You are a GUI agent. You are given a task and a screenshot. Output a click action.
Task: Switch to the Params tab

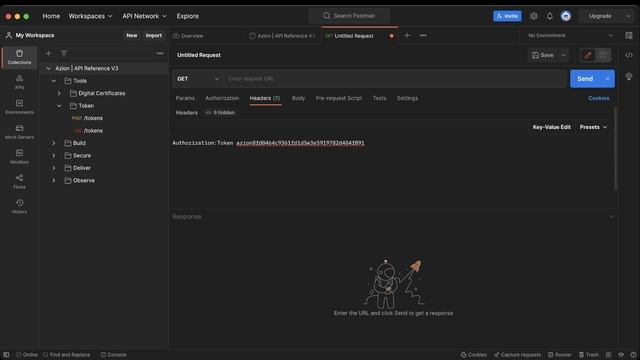tap(185, 98)
